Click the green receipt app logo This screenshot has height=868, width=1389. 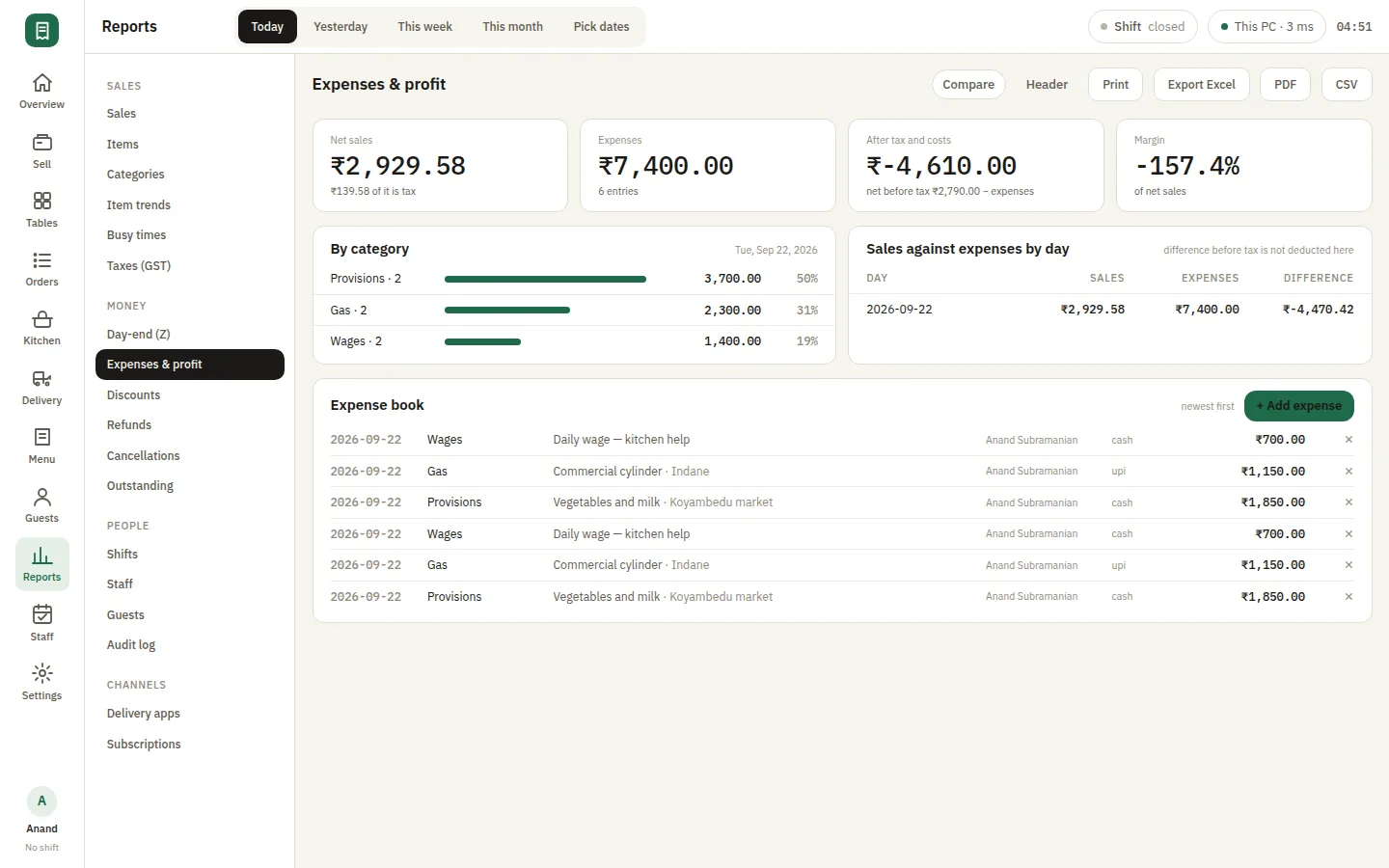[x=41, y=31]
